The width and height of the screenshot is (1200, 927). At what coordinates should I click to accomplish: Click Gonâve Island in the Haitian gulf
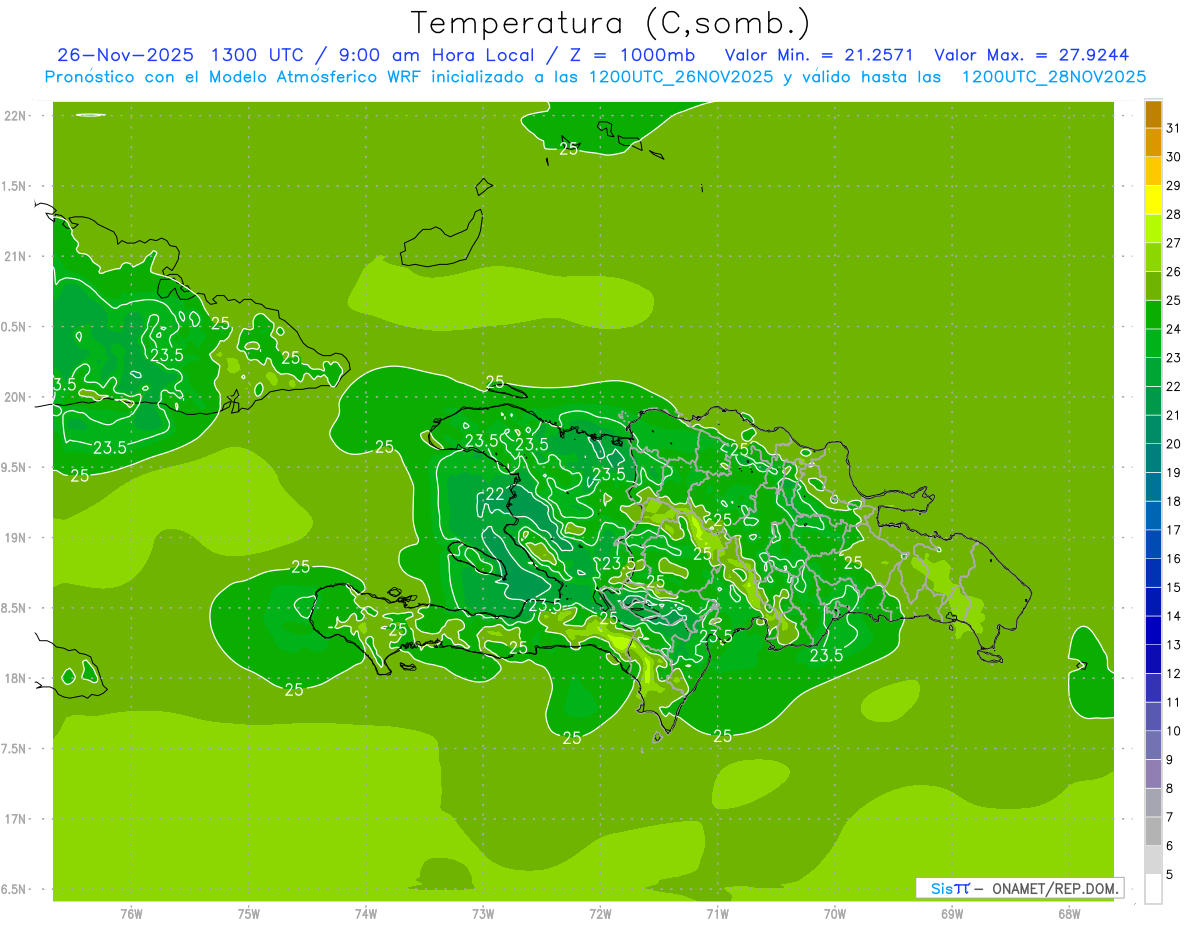click(492, 562)
